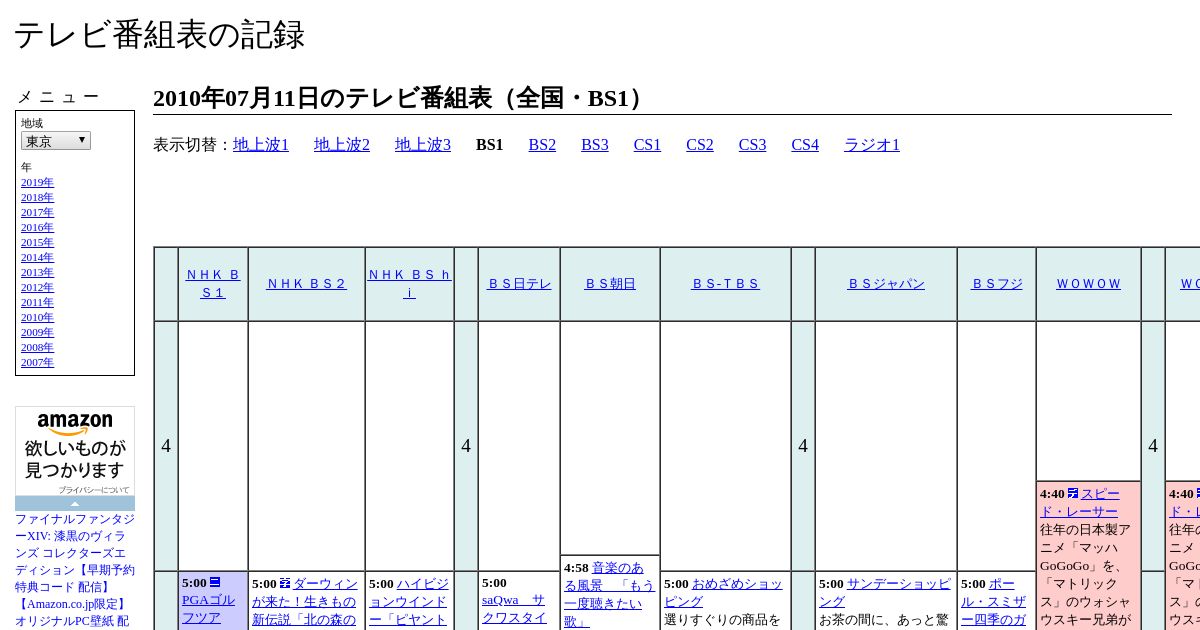Open the 地域 region dropdown showing 東京
Image resolution: width=1200 pixels, height=630 pixels.
click(56, 141)
